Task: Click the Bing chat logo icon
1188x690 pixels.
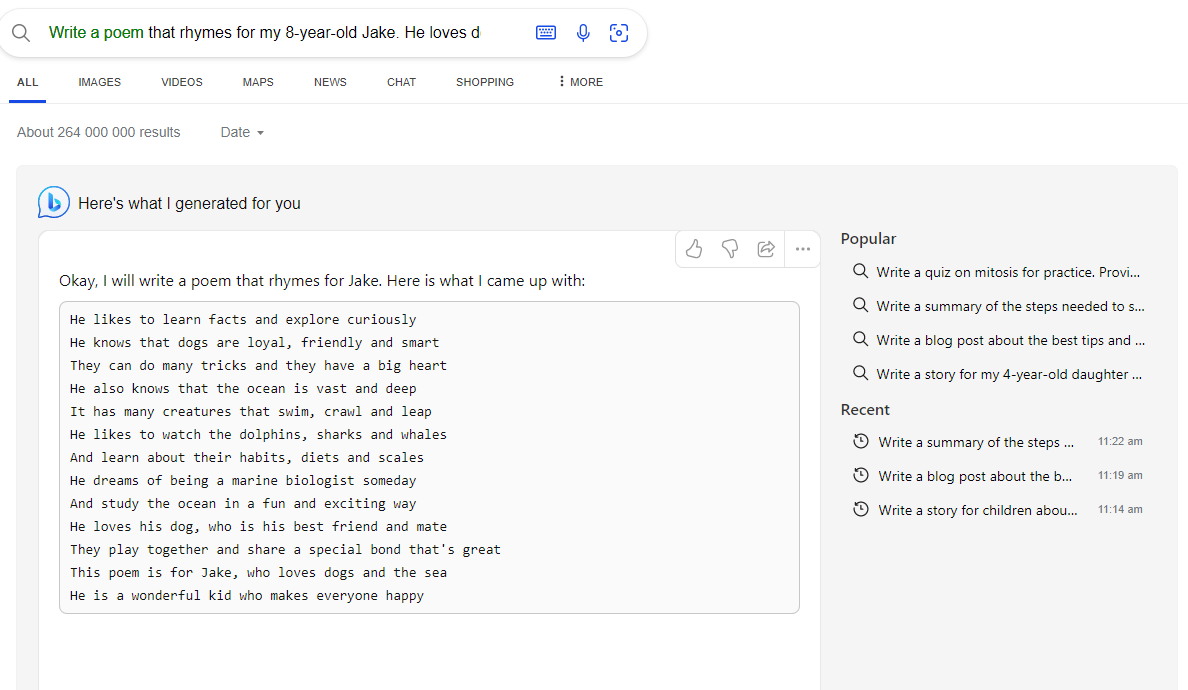Action: coord(54,202)
